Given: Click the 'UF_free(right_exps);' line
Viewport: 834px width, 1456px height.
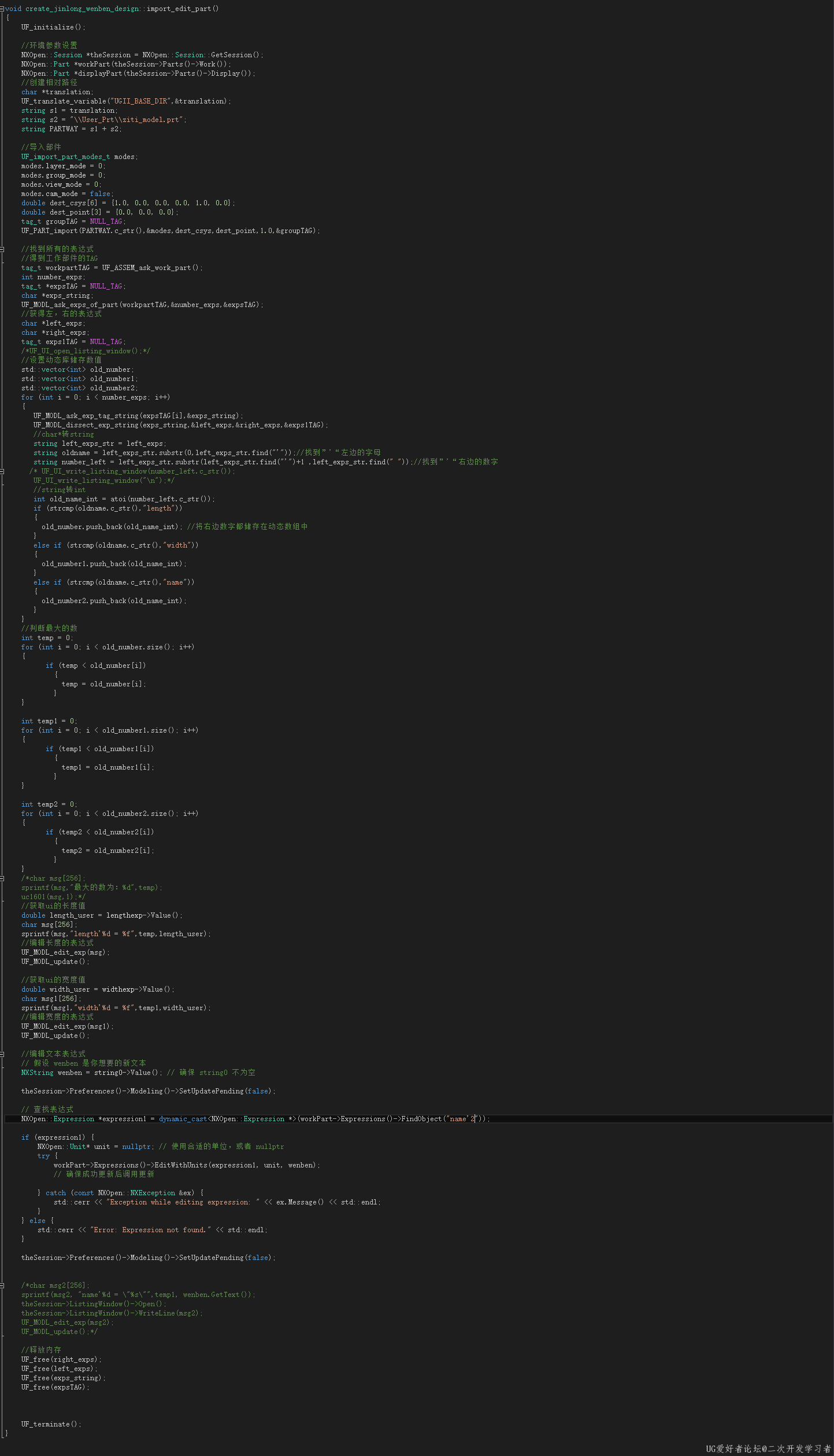Looking at the screenshot, I should [x=61, y=1359].
